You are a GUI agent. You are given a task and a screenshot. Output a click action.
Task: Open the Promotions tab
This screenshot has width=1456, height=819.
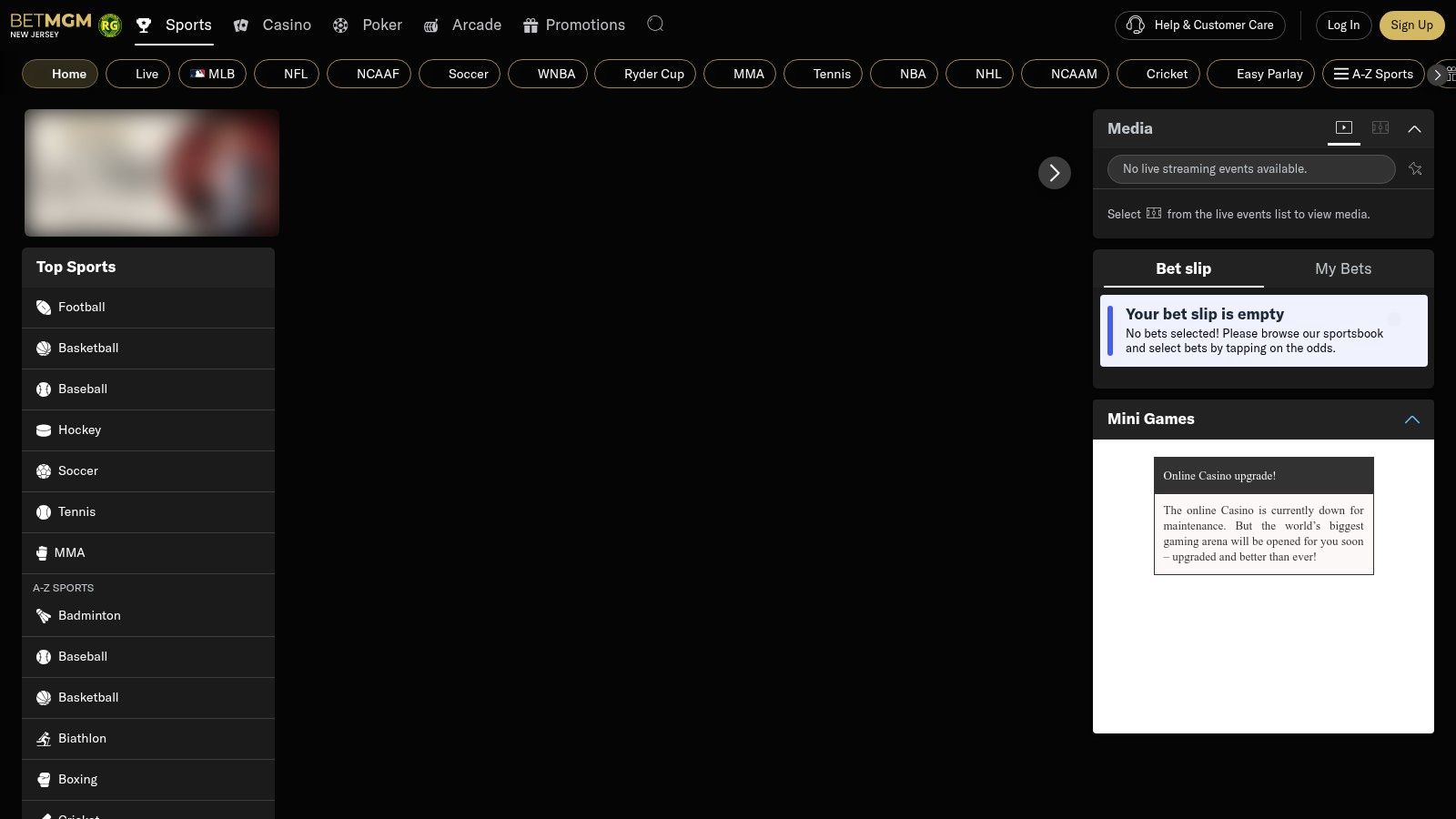click(x=574, y=25)
